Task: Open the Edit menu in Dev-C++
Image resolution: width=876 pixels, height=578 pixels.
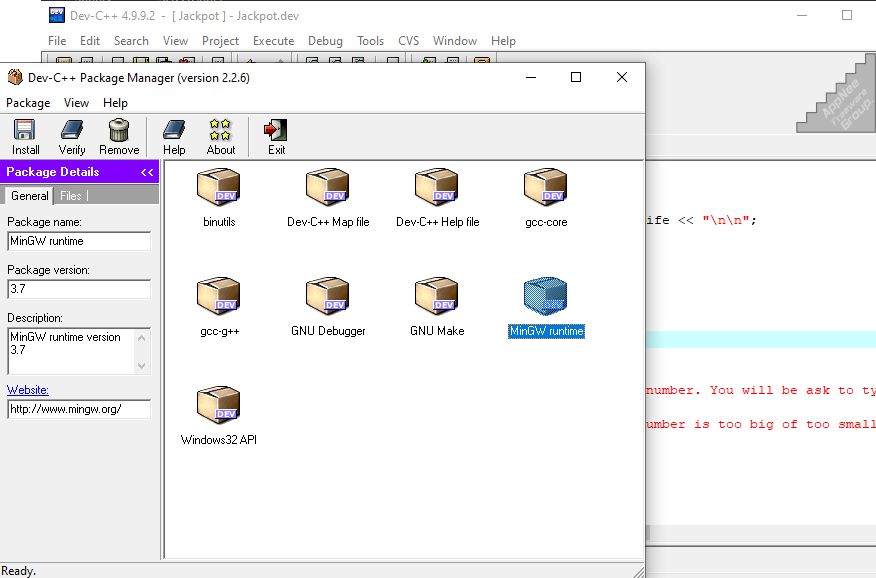Action: coord(89,41)
